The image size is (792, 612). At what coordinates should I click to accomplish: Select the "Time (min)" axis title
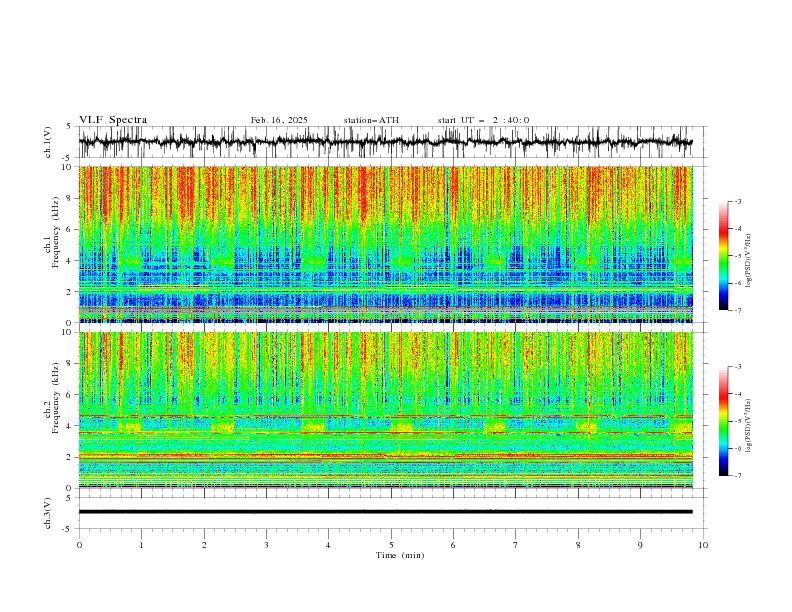(400, 555)
